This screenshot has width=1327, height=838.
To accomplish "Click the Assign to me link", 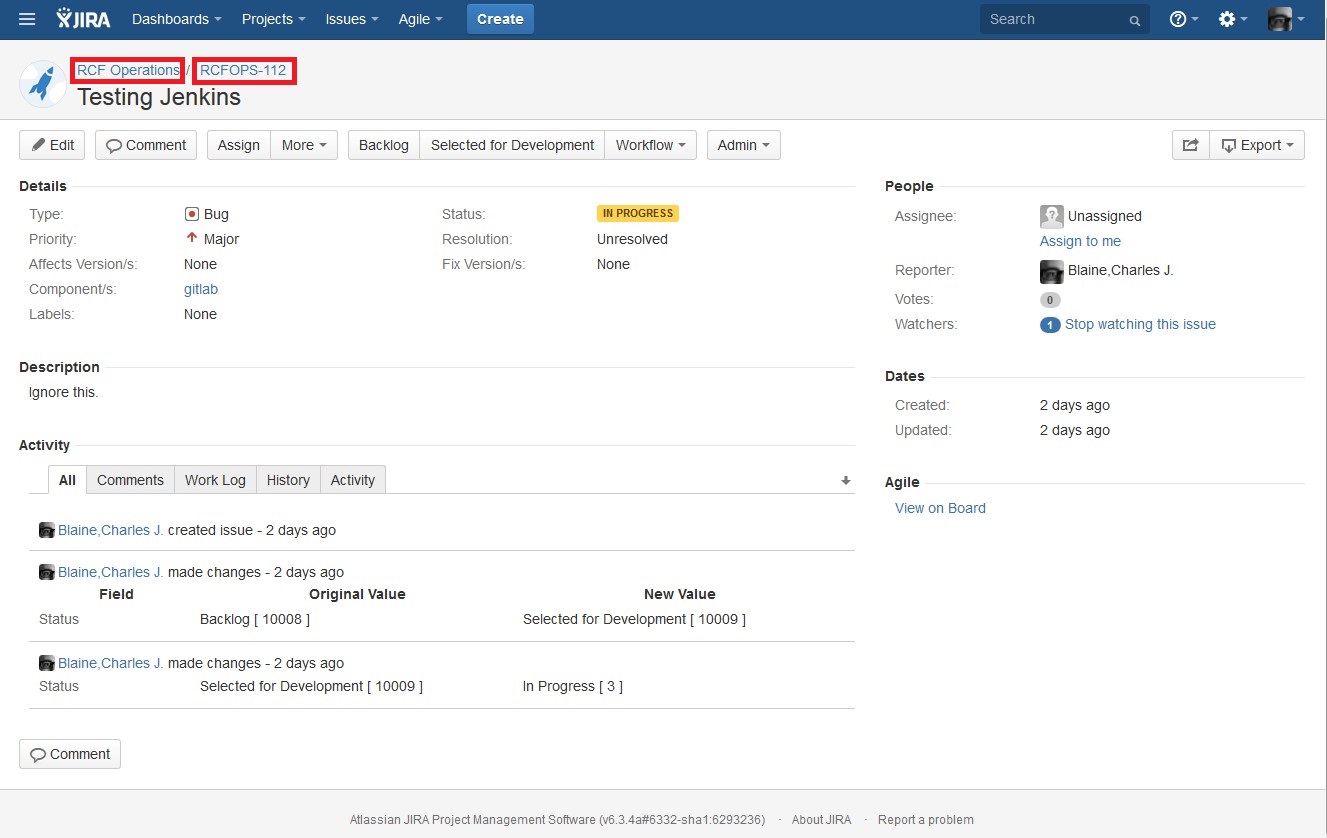I will [1080, 241].
